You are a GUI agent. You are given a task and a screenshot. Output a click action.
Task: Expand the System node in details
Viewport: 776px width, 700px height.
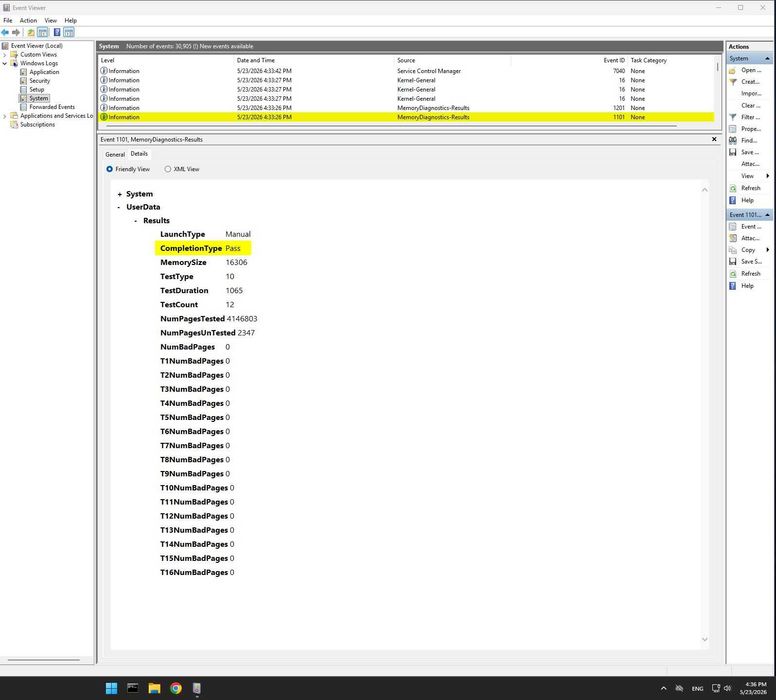(119, 194)
